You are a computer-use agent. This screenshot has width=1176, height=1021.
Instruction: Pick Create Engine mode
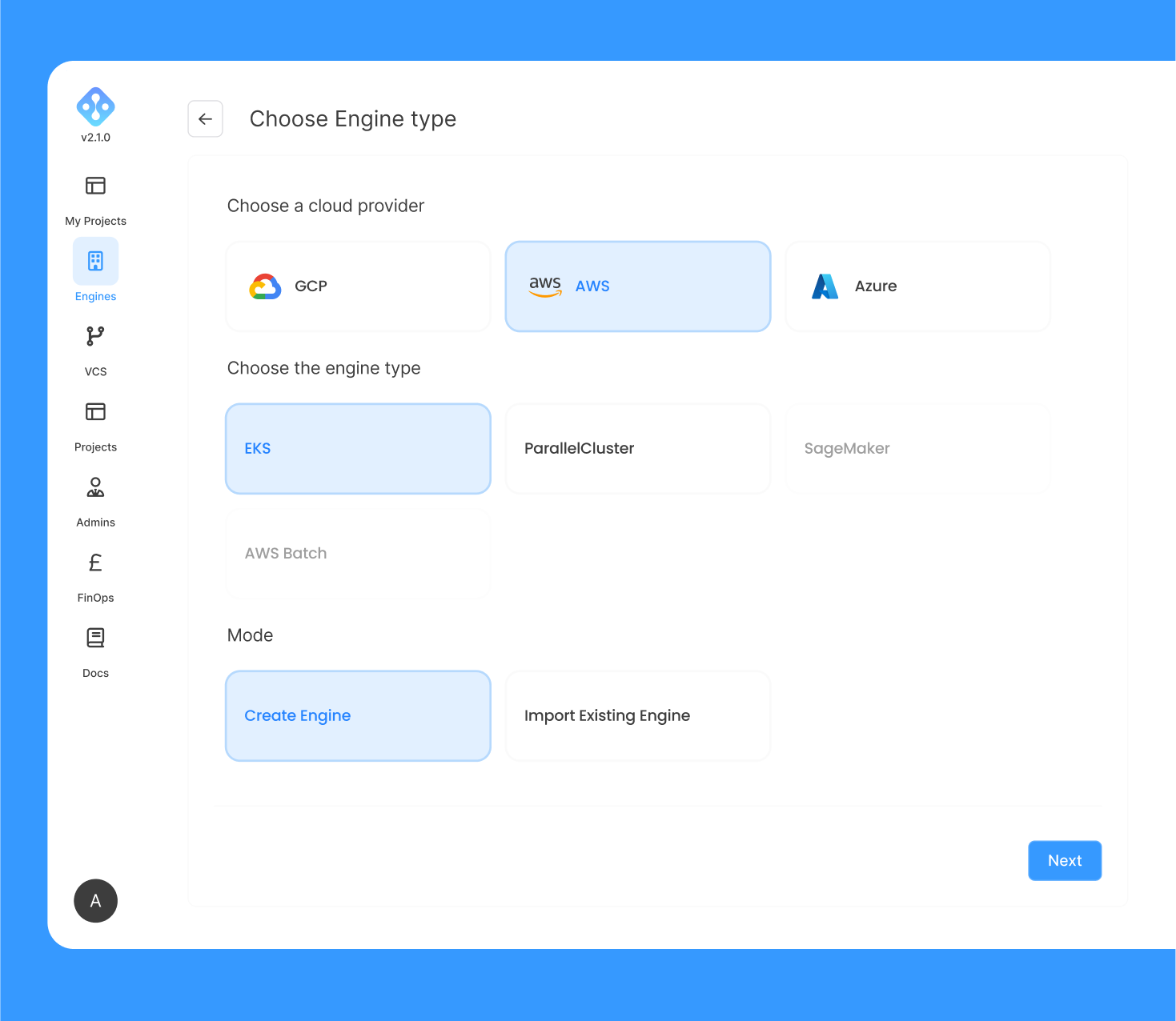[358, 716]
